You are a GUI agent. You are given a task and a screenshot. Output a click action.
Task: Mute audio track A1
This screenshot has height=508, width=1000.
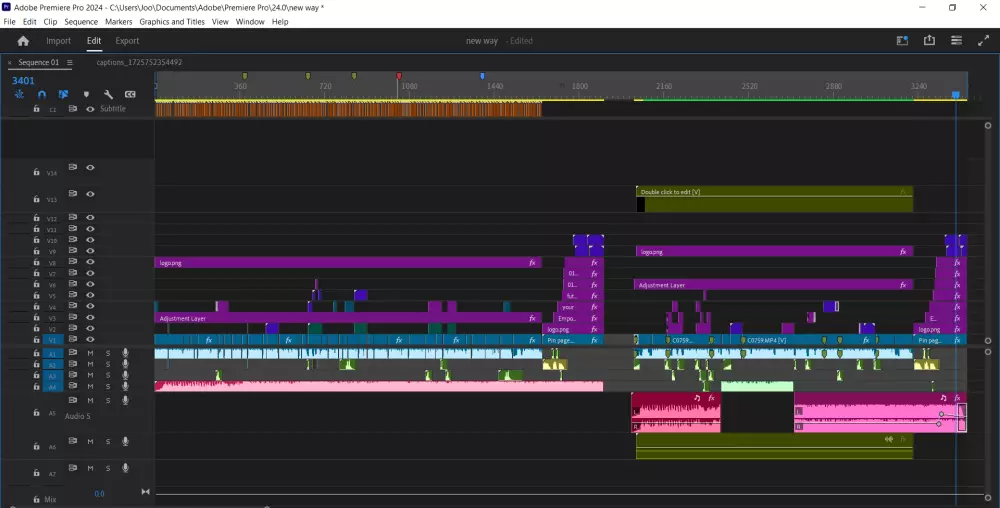[x=90, y=353]
